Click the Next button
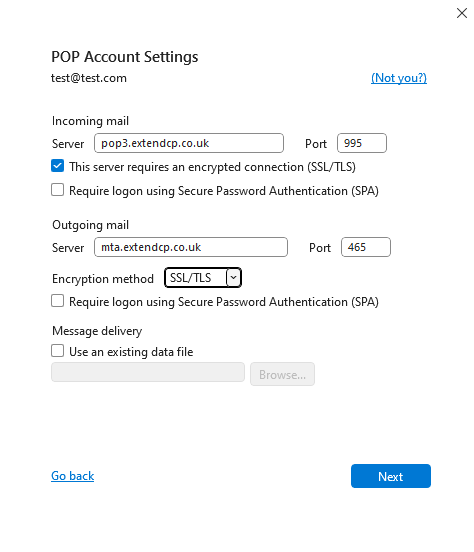Viewport: 474px width, 552px height. click(391, 476)
